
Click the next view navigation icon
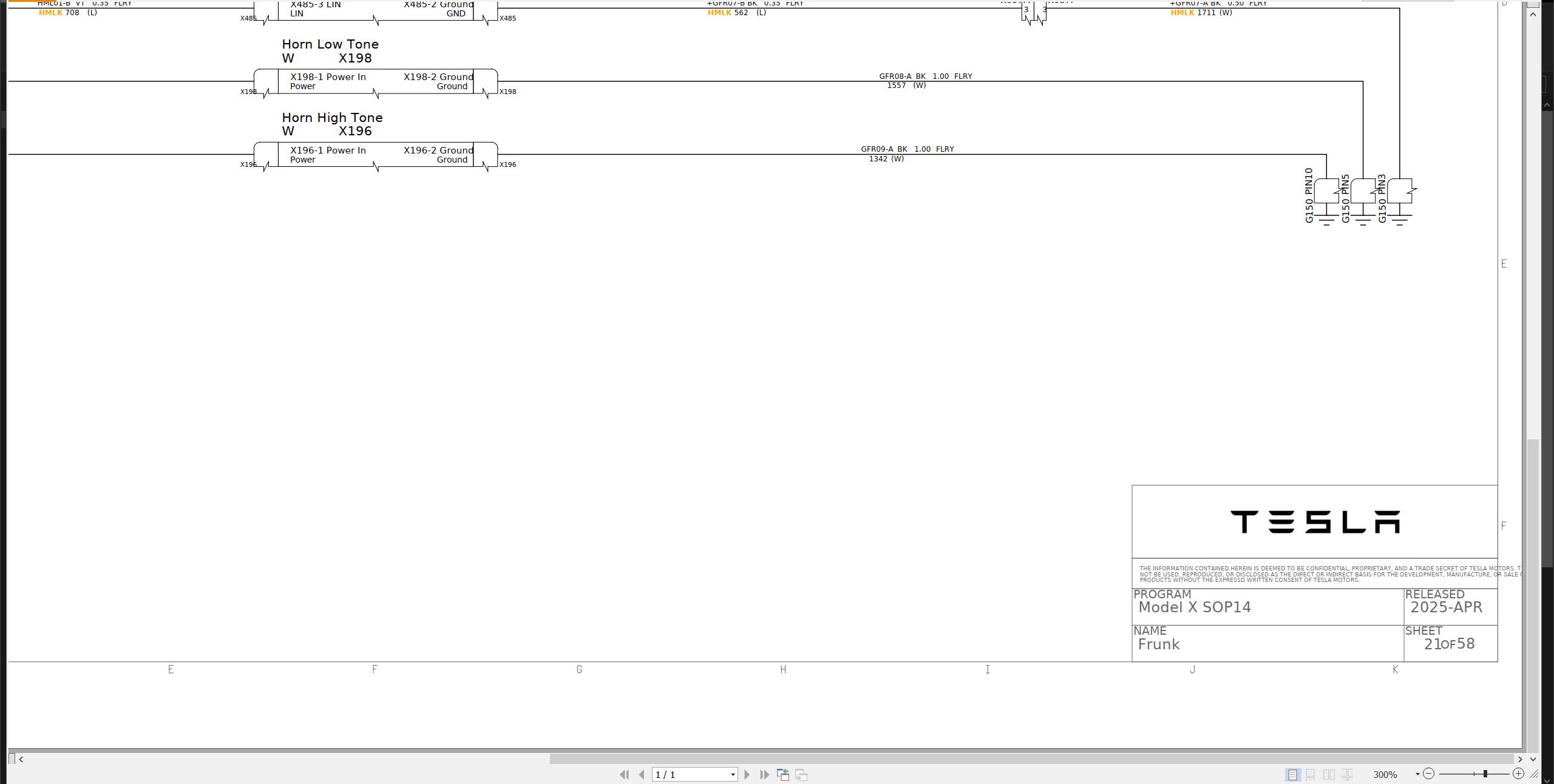[801, 774]
